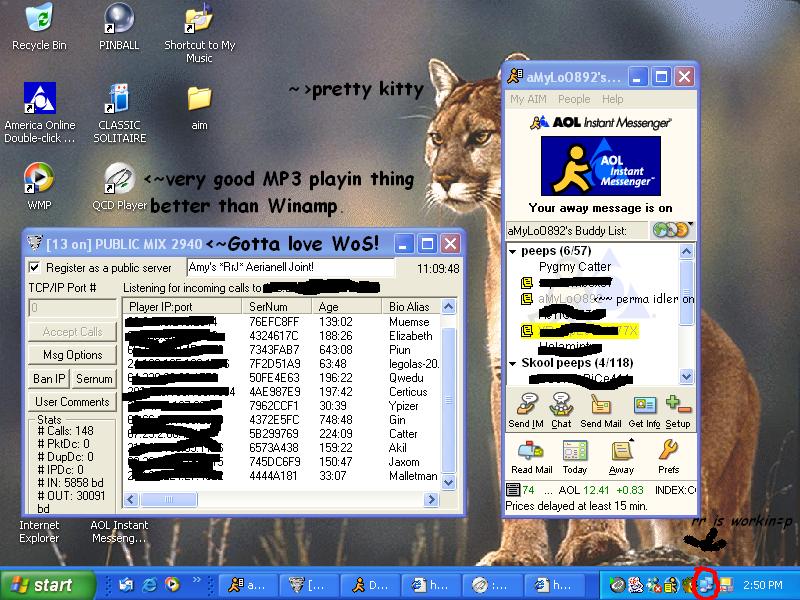Click Get Info icon in AIM
Screen dimensions: 800x600
(x=644, y=405)
